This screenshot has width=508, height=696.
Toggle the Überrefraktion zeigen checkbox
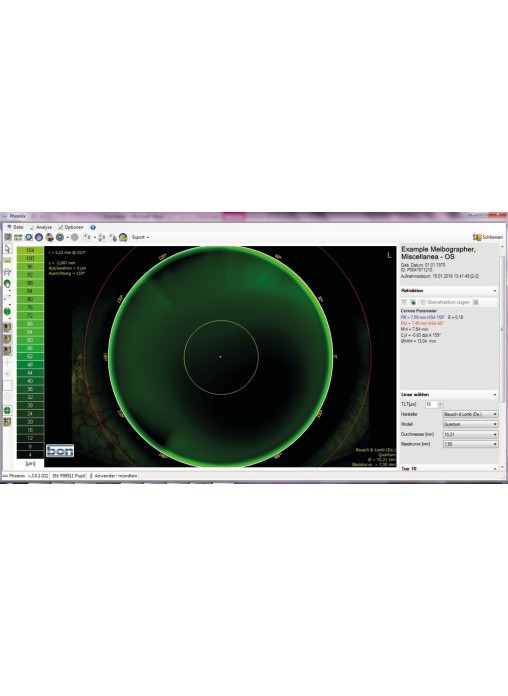(x=423, y=302)
